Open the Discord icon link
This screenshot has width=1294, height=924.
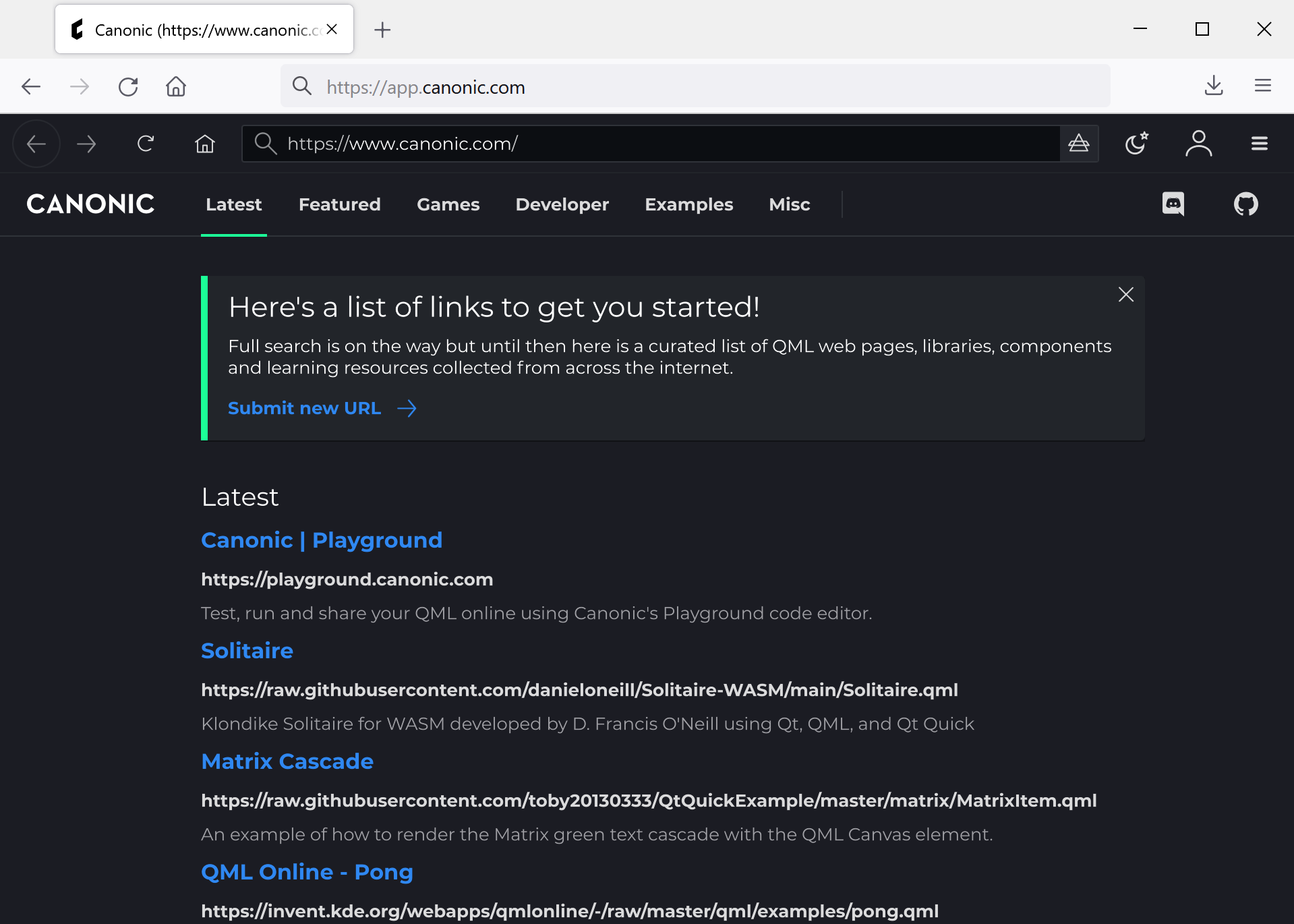coord(1173,204)
